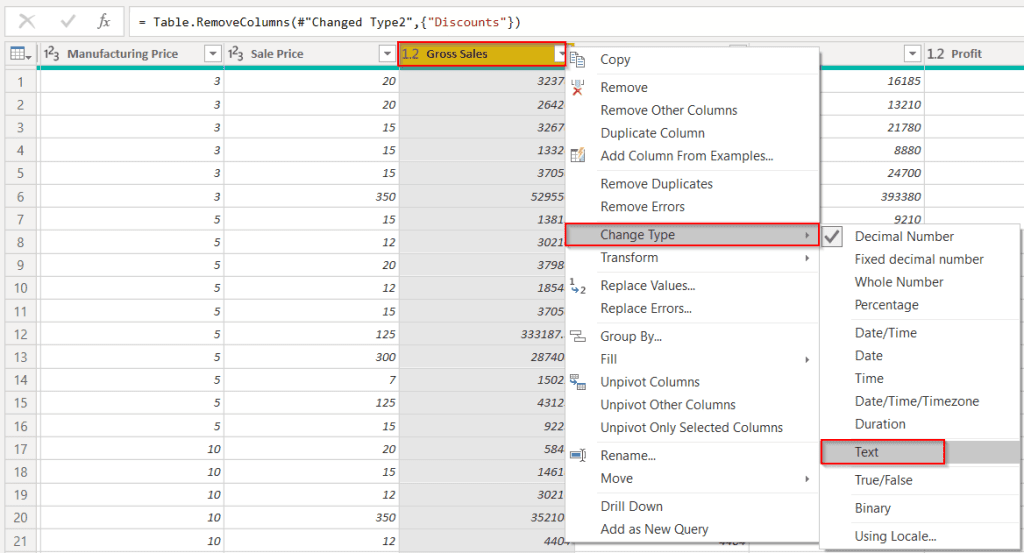Open filter dropdown left of Profit column
1024x553 pixels.
[x=912, y=54]
